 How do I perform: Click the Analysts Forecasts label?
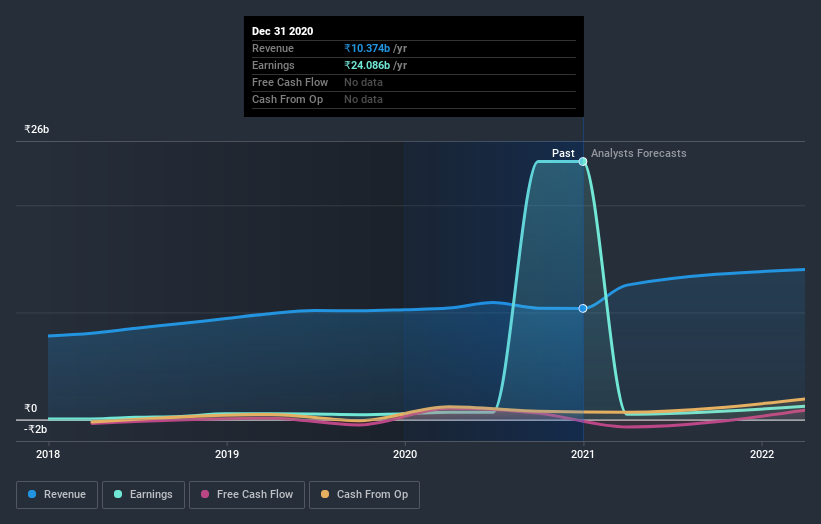638,153
